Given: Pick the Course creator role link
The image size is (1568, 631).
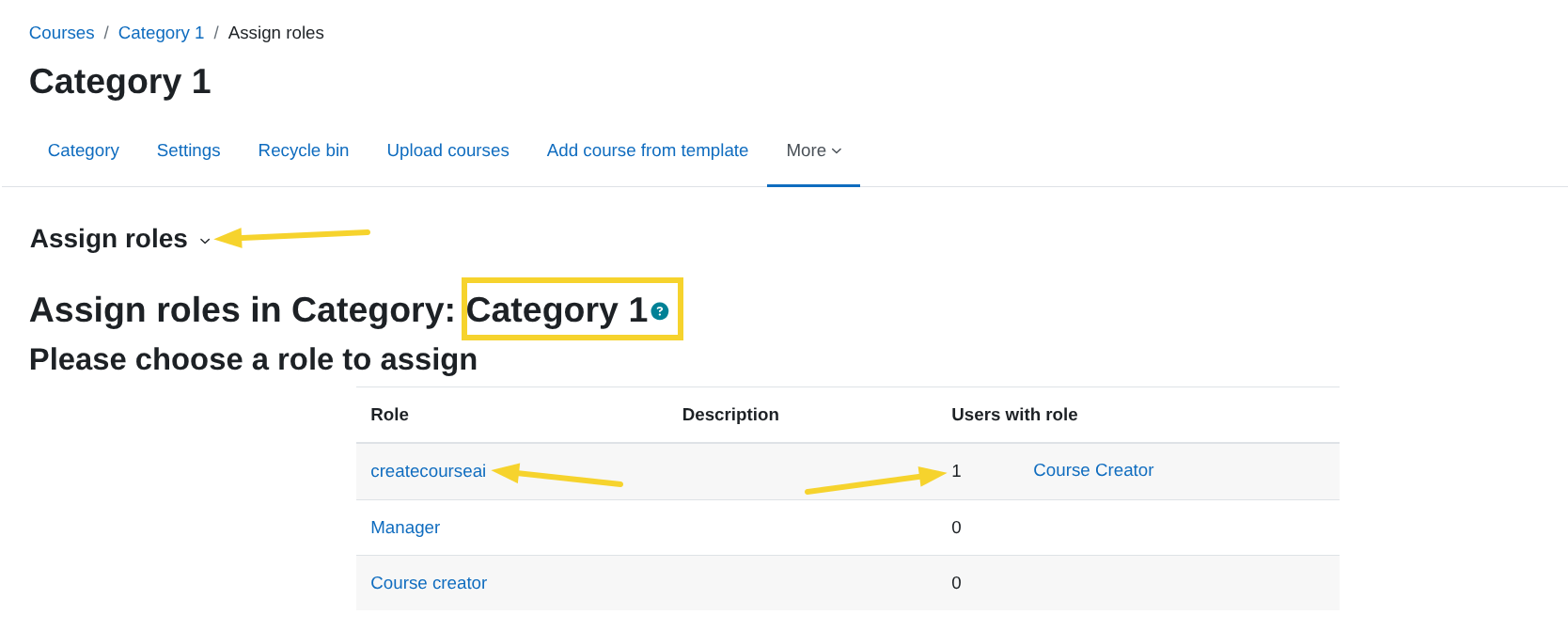Looking at the screenshot, I should pyautogui.click(x=429, y=583).
